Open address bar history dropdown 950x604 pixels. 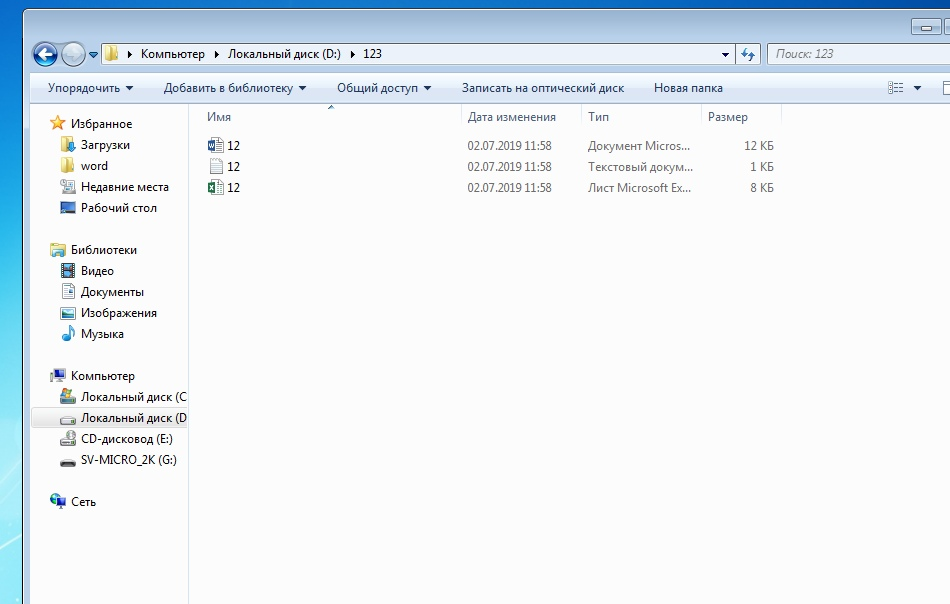pyautogui.click(x=725, y=55)
